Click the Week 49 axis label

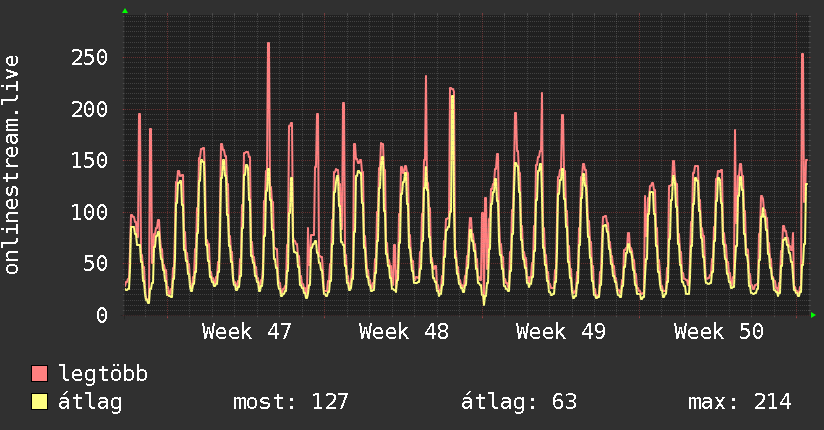coord(561,332)
